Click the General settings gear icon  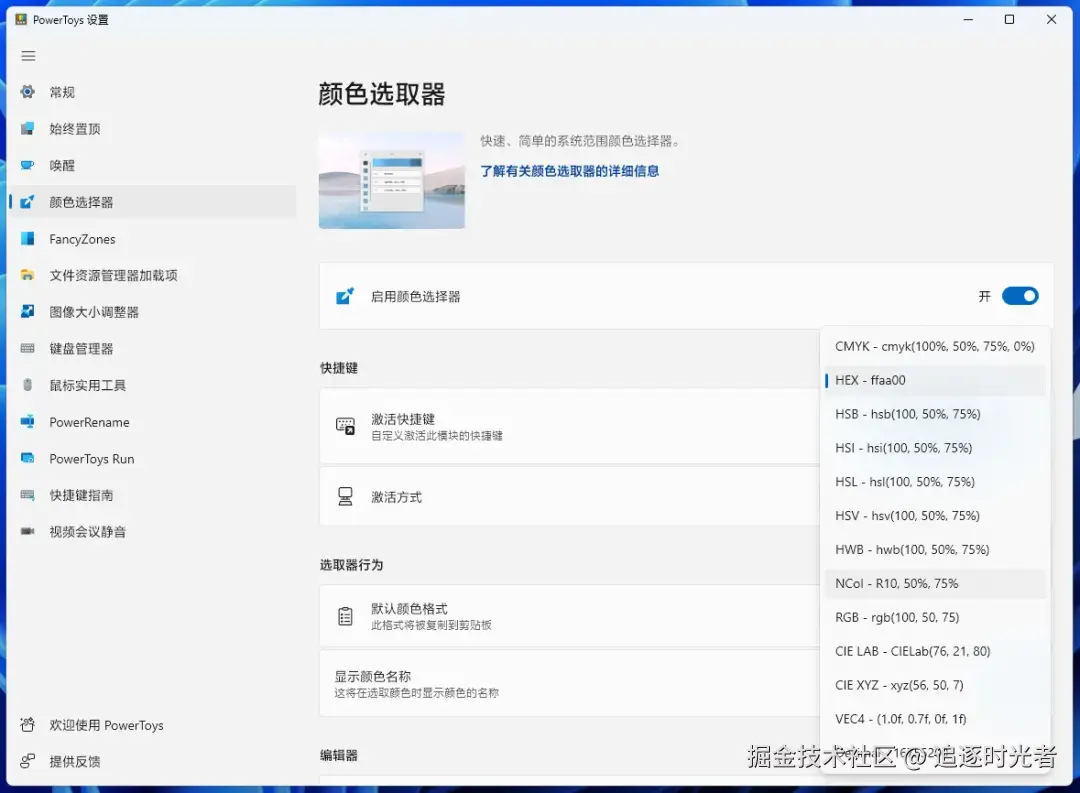tap(28, 92)
